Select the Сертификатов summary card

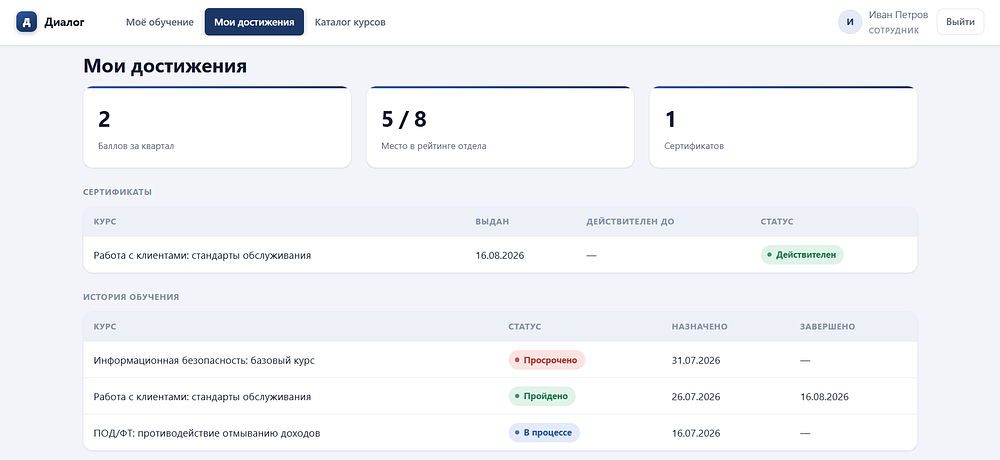(x=783, y=128)
